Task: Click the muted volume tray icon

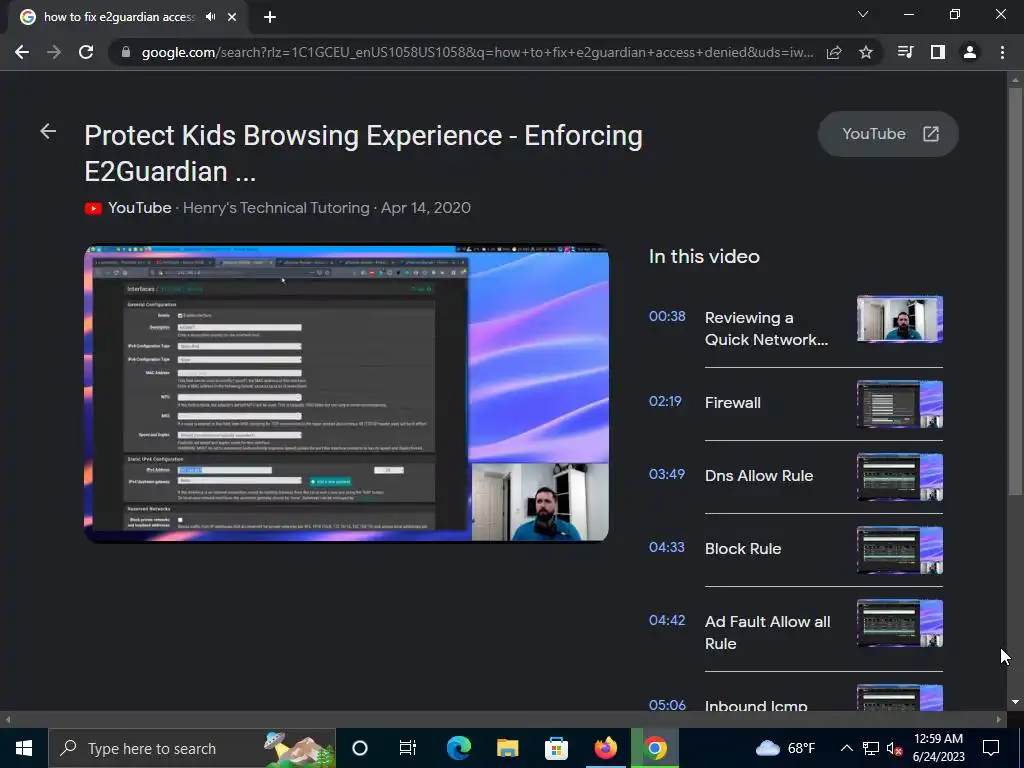Action: 894,748
